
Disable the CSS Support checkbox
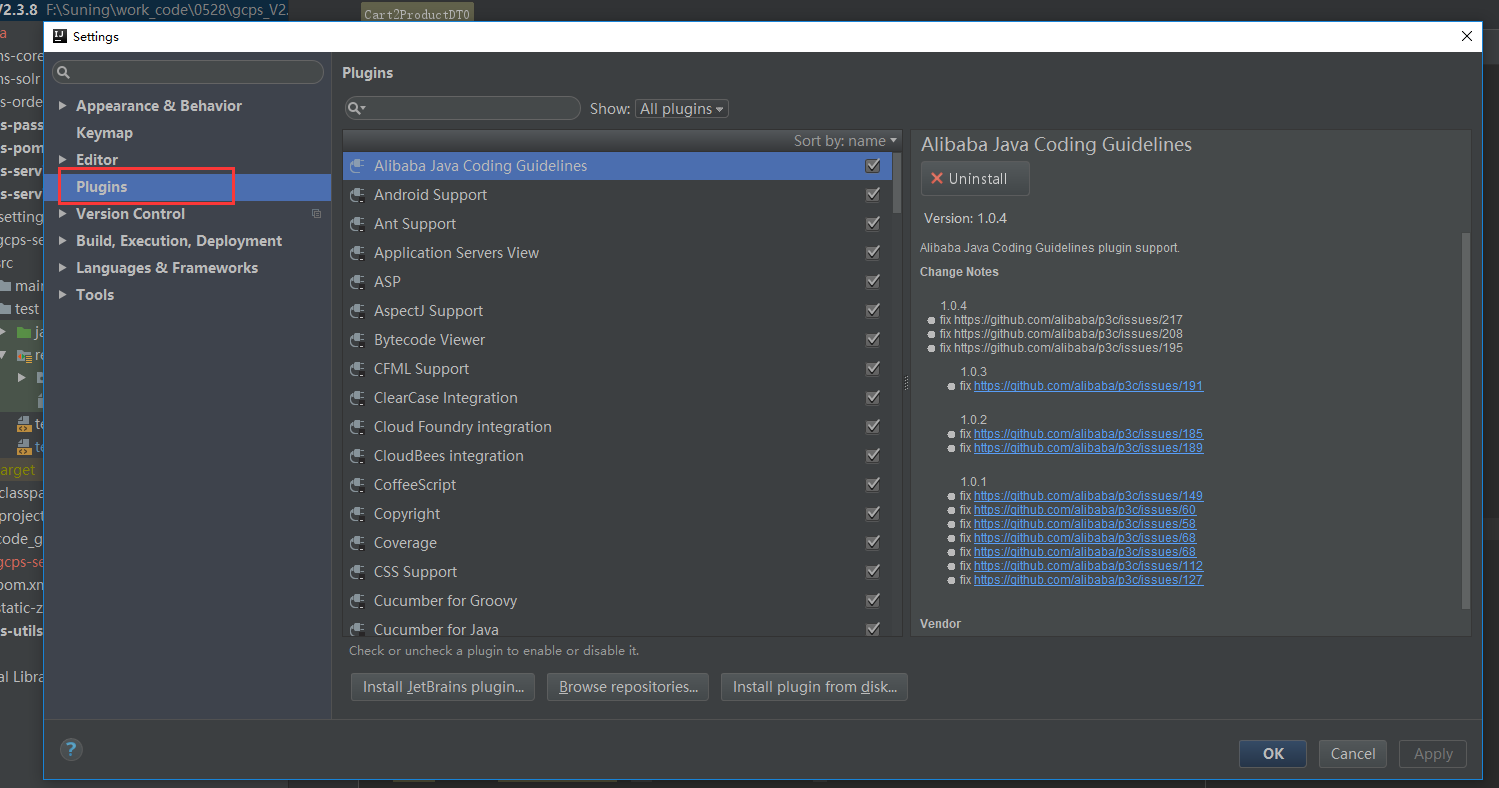click(873, 572)
